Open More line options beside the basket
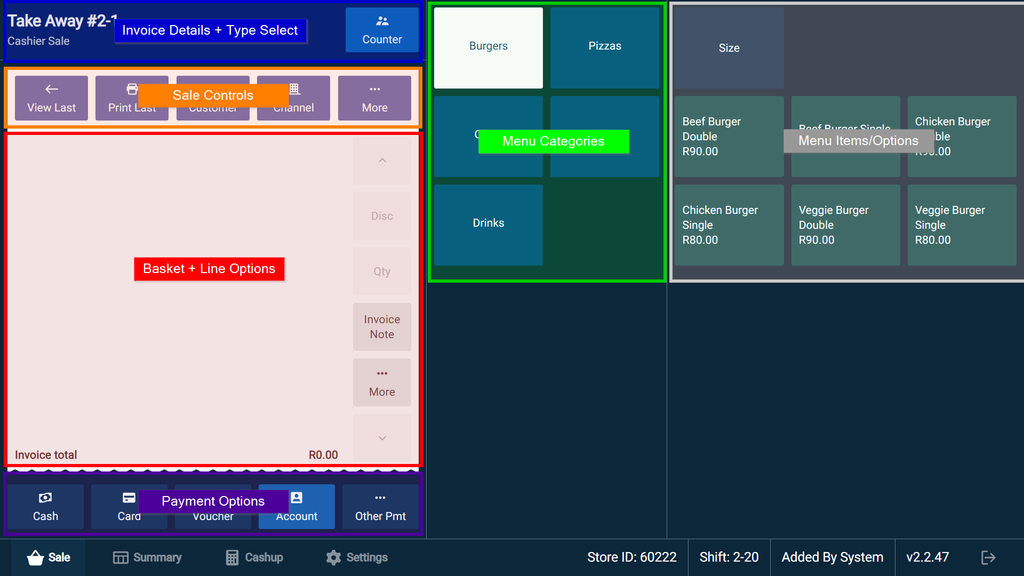The height and width of the screenshot is (576, 1024). (x=382, y=382)
